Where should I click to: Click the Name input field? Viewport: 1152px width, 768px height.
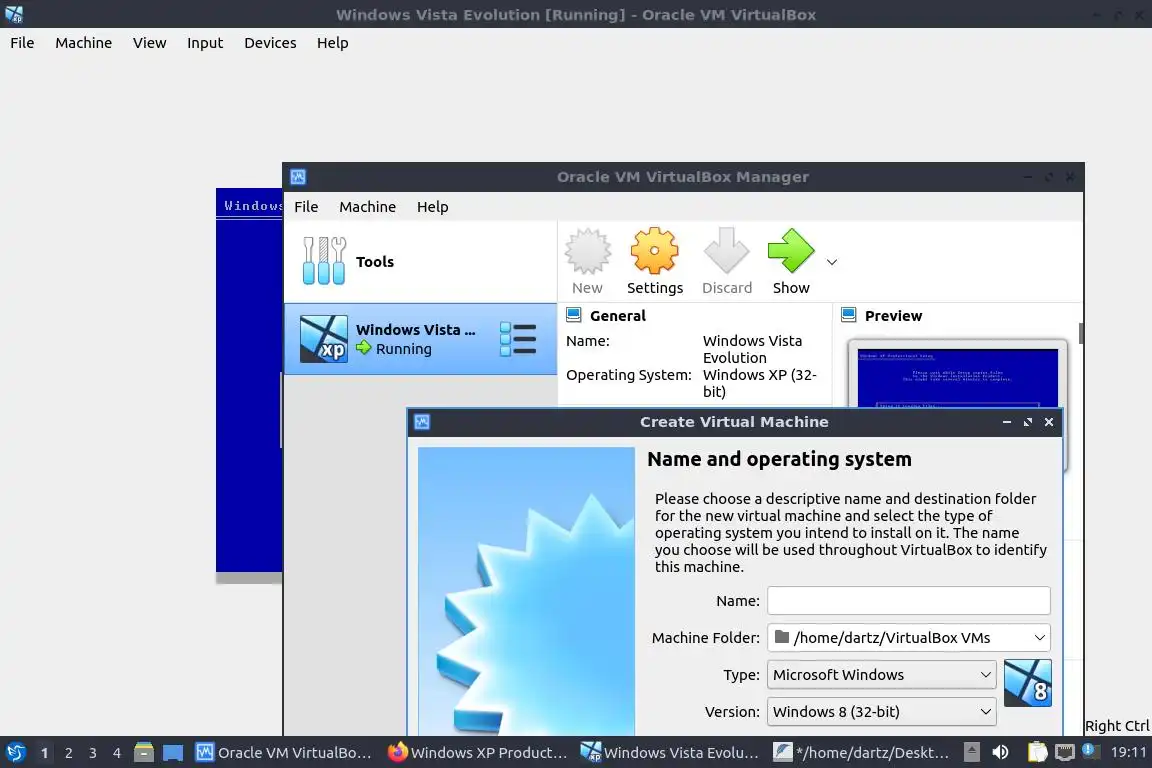click(908, 600)
